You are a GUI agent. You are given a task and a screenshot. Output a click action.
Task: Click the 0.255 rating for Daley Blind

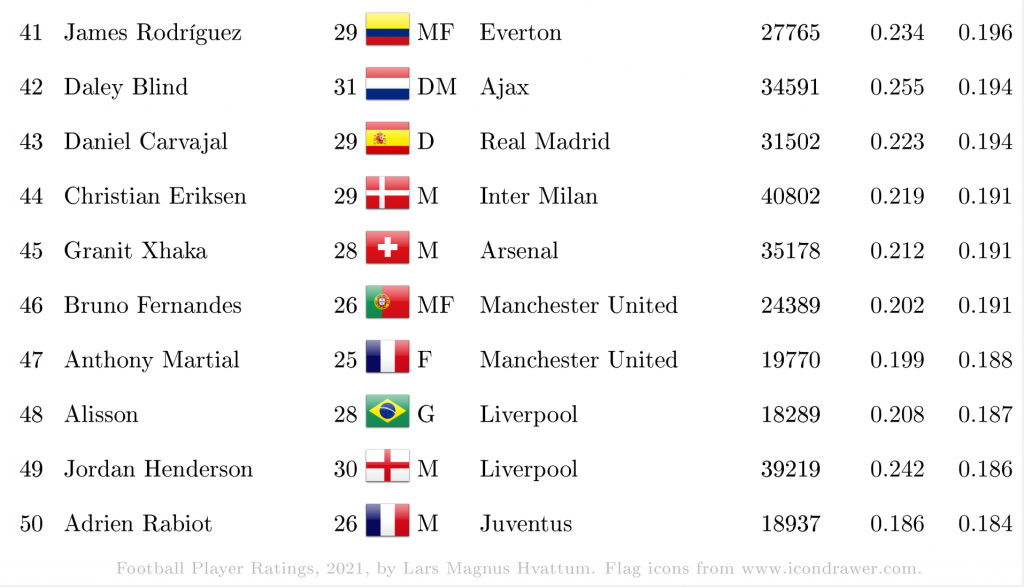pos(897,87)
